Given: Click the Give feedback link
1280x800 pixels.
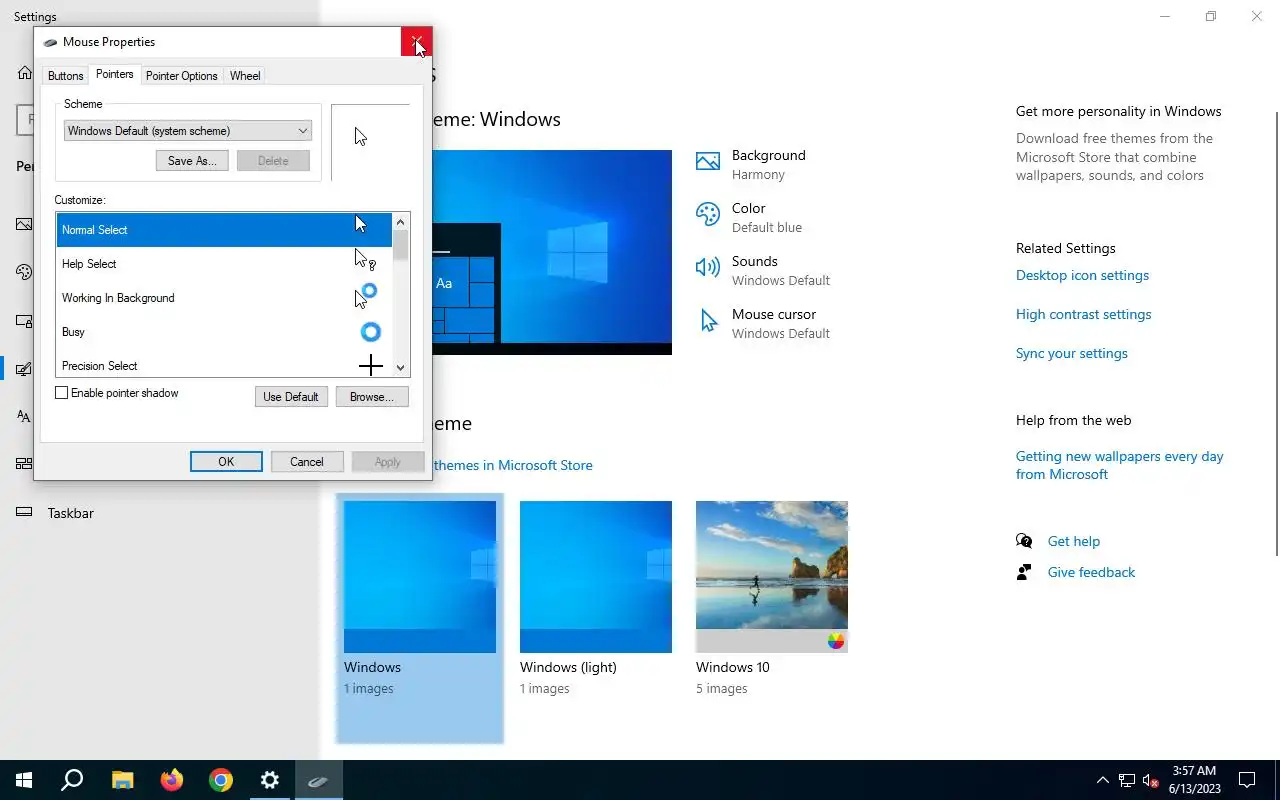Looking at the screenshot, I should 1091,572.
